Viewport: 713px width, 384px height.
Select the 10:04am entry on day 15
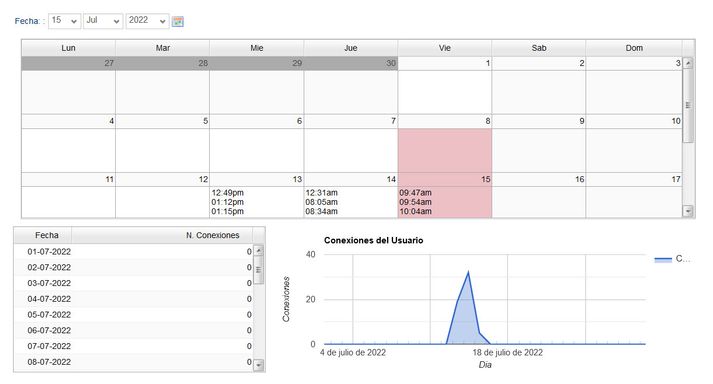pos(415,212)
